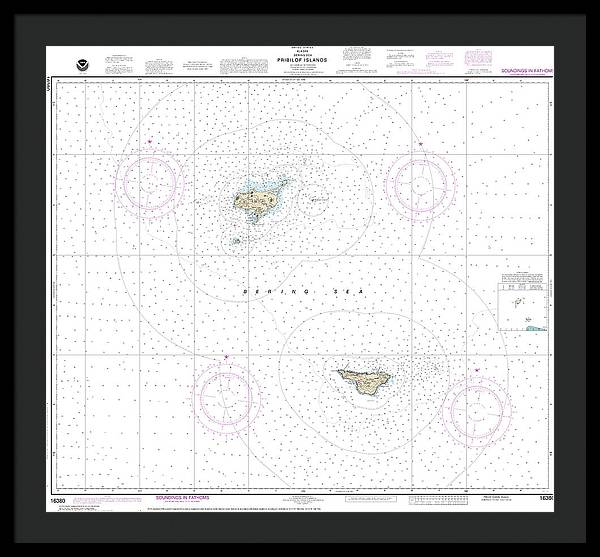Viewport: 600px width, 557px height.
Task: Select the elongated southern island
Action: click(361, 380)
